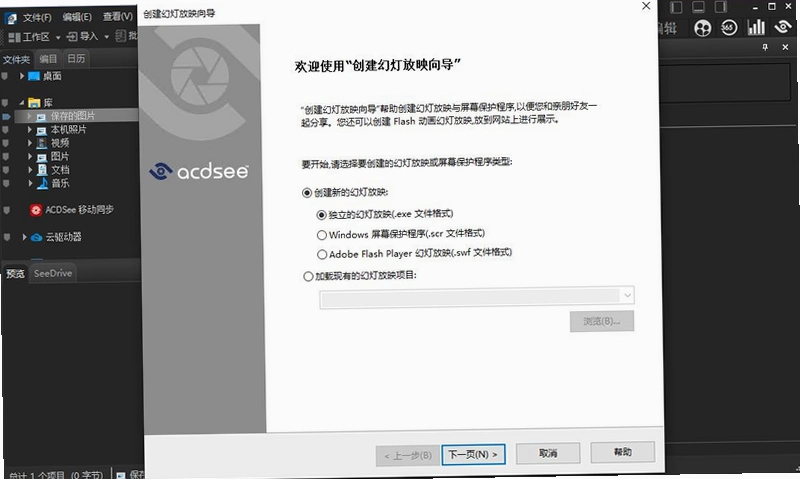Click the 工作区 workspace grid icon
The image size is (800, 479).
(x=14, y=37)
